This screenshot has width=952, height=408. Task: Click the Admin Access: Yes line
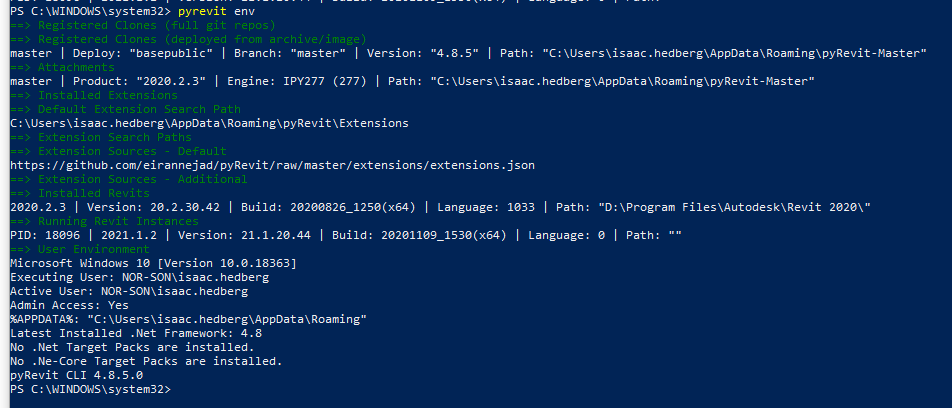click(x=69, y=305)
